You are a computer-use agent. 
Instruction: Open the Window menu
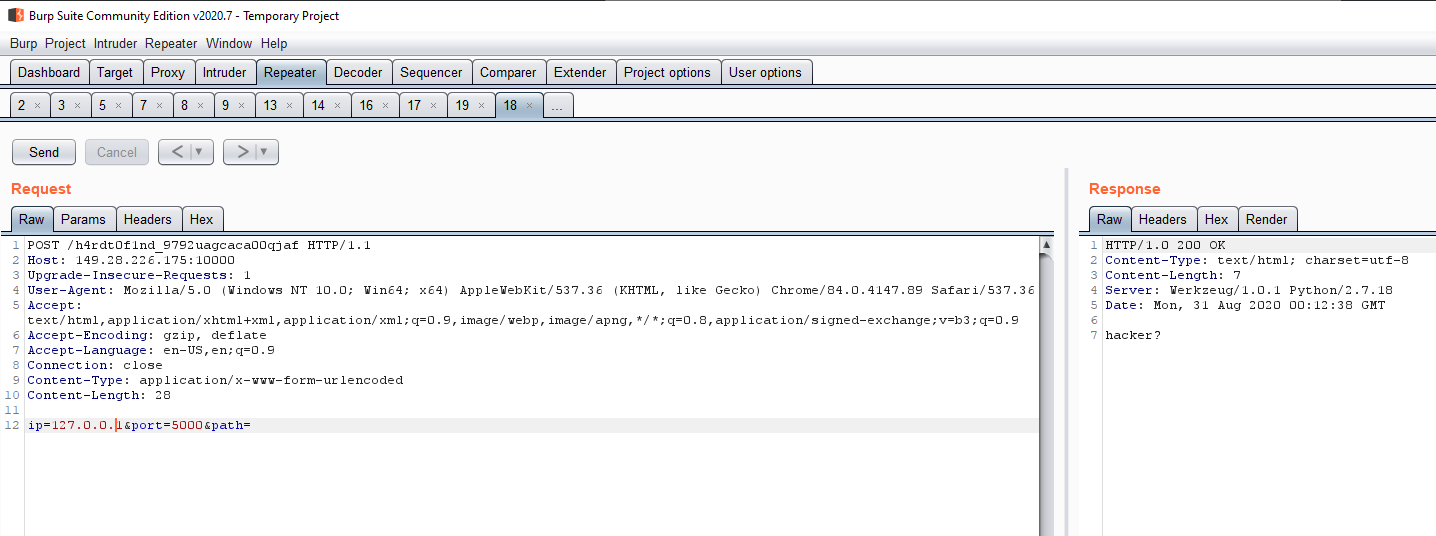click(x=229, y=43)
